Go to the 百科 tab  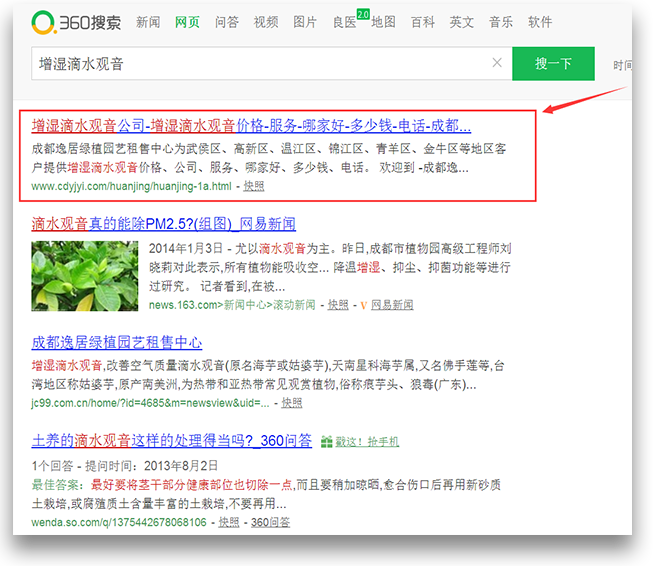click(422, 22)
